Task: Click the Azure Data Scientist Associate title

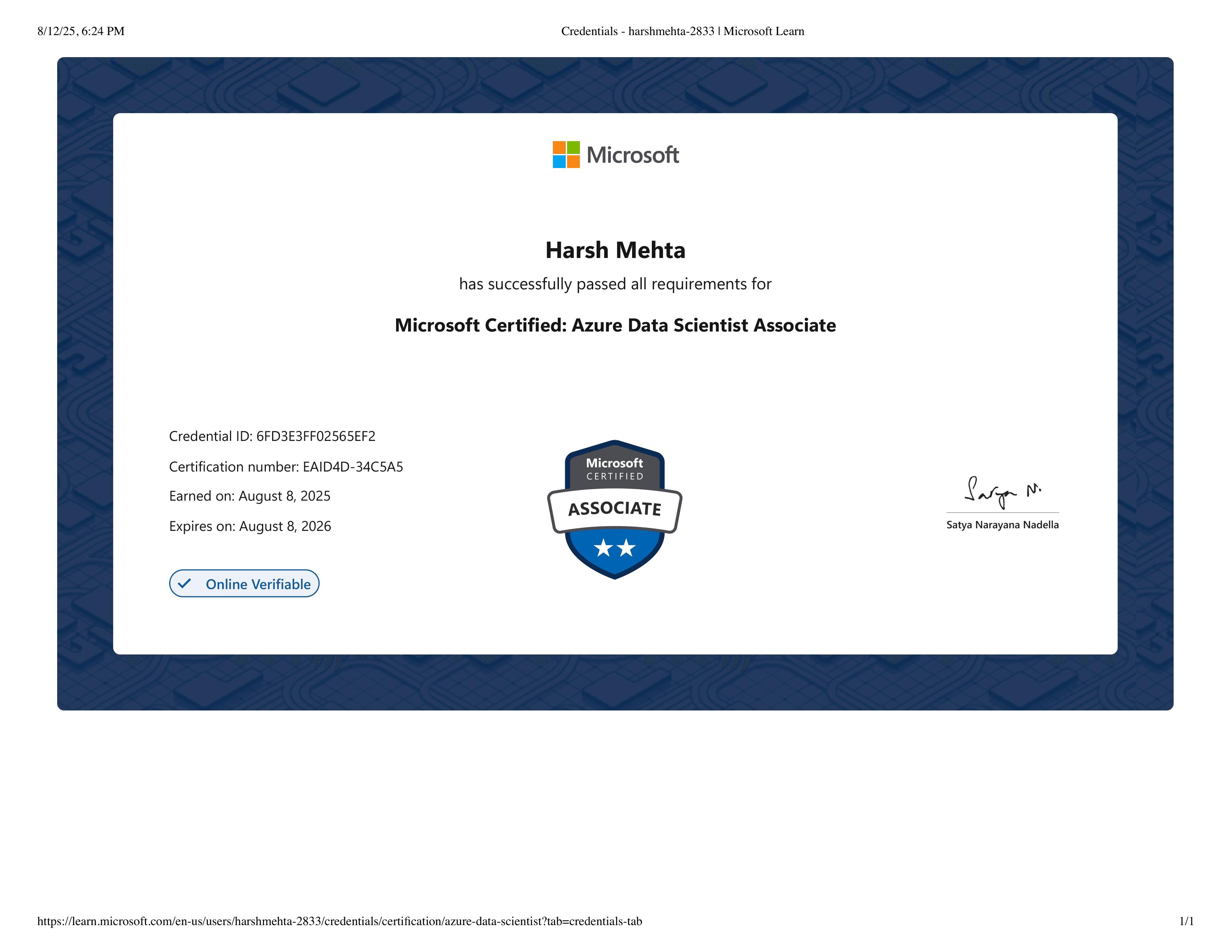Action: 615,326
